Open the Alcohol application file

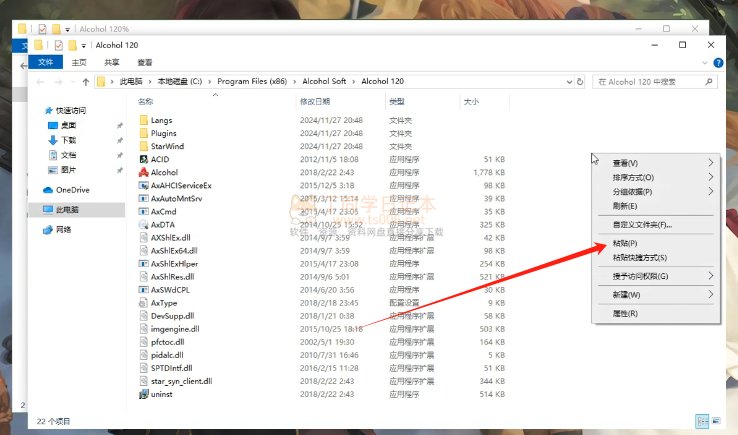[x=164, y=172]
